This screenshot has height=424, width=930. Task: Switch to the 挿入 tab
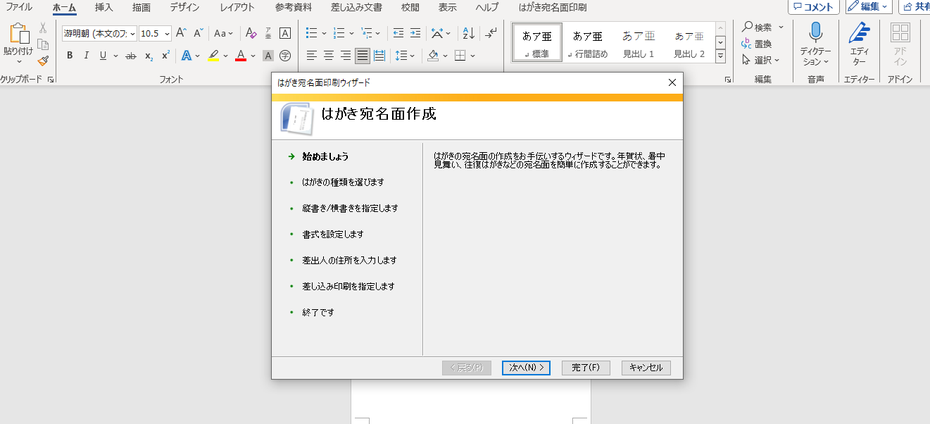click(104, 8)
